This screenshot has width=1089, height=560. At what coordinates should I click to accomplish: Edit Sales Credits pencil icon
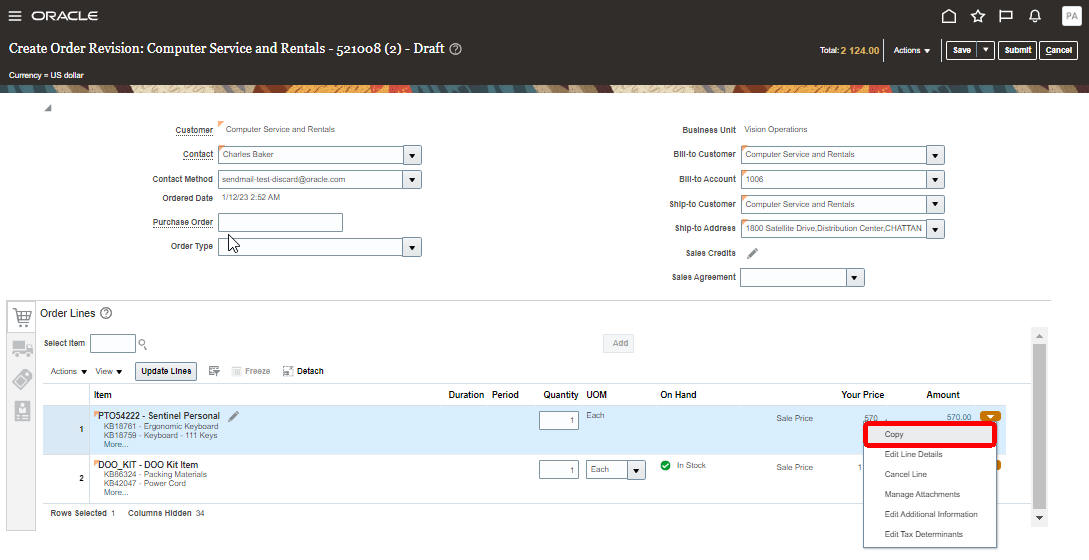[752, 254]
